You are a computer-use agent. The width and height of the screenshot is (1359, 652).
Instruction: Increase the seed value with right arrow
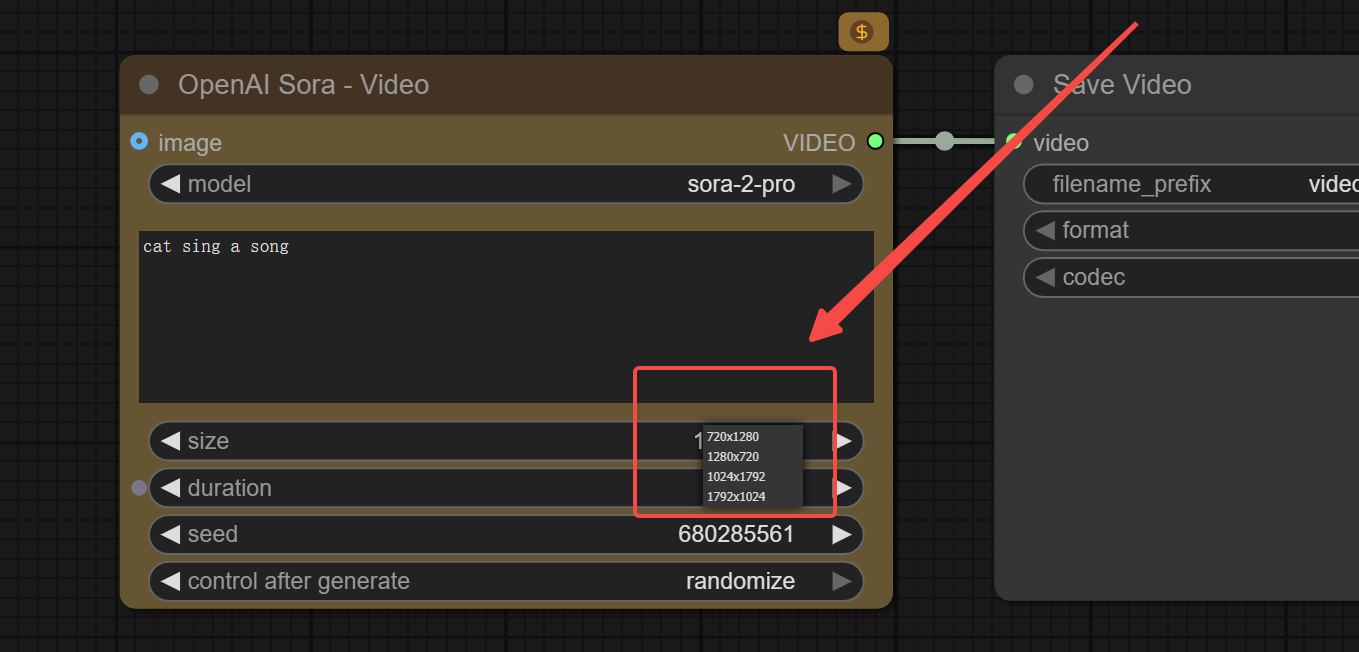842,534
